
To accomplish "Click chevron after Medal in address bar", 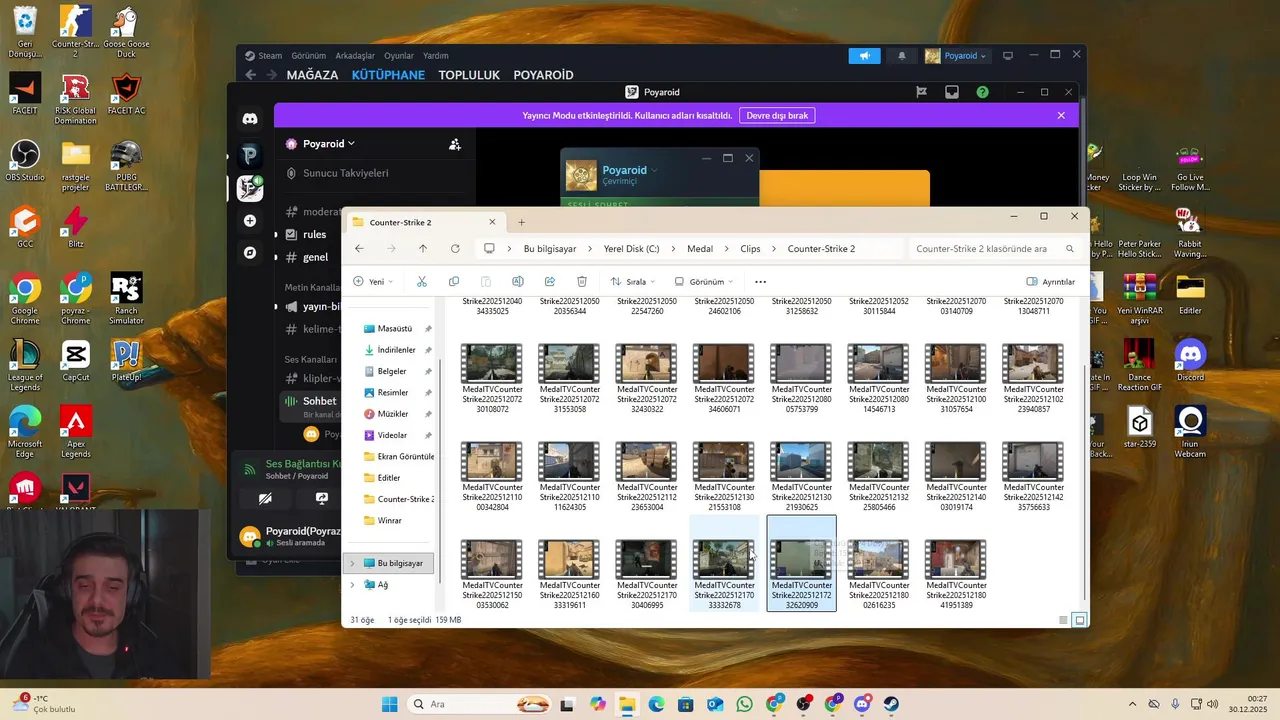I will pyautogui.click(x=727, y=249).
